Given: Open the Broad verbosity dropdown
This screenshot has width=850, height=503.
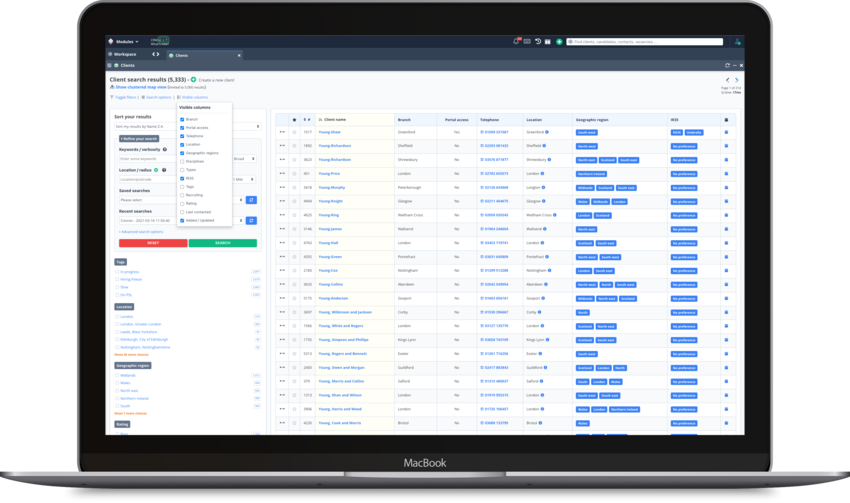Looking at the screenshot, I should [244, 159].
